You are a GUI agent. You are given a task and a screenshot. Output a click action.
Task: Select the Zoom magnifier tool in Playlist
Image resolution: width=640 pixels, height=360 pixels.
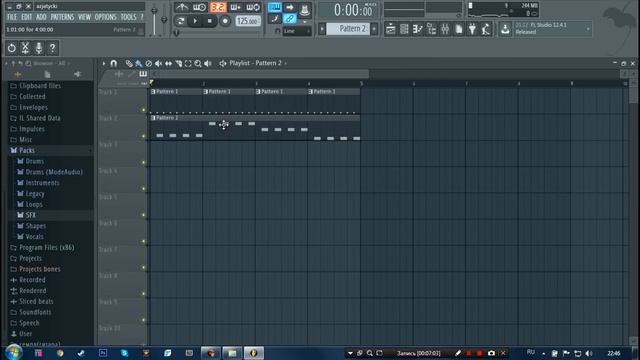click(198, 63)
